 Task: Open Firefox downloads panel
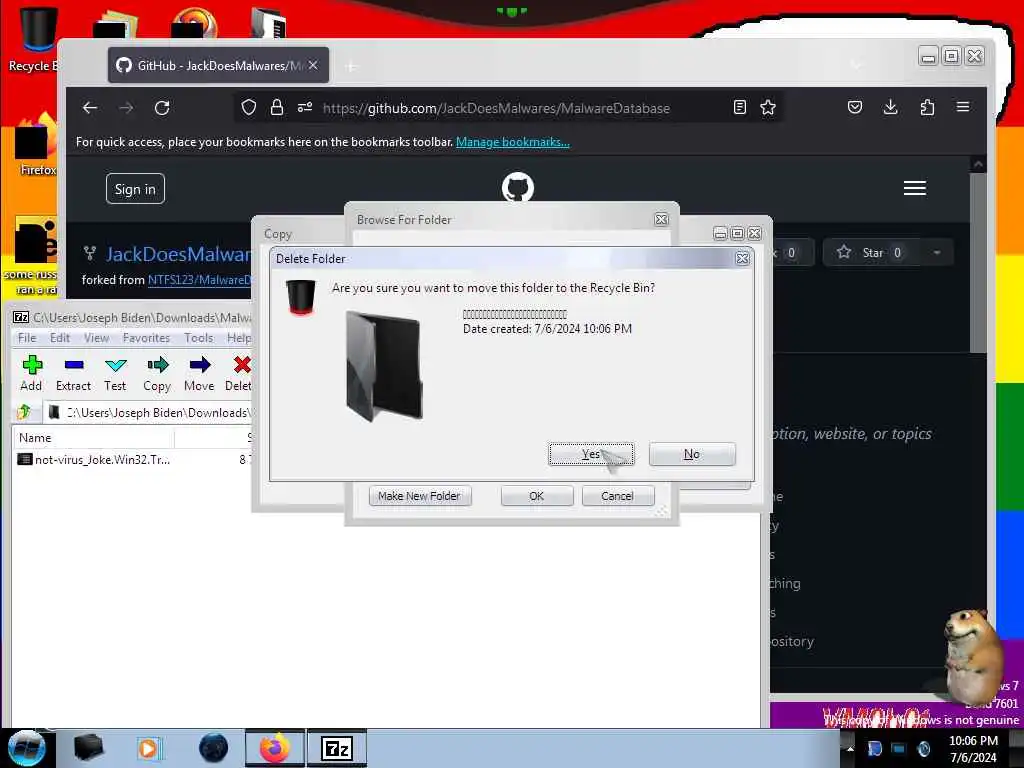coord(891,108)
